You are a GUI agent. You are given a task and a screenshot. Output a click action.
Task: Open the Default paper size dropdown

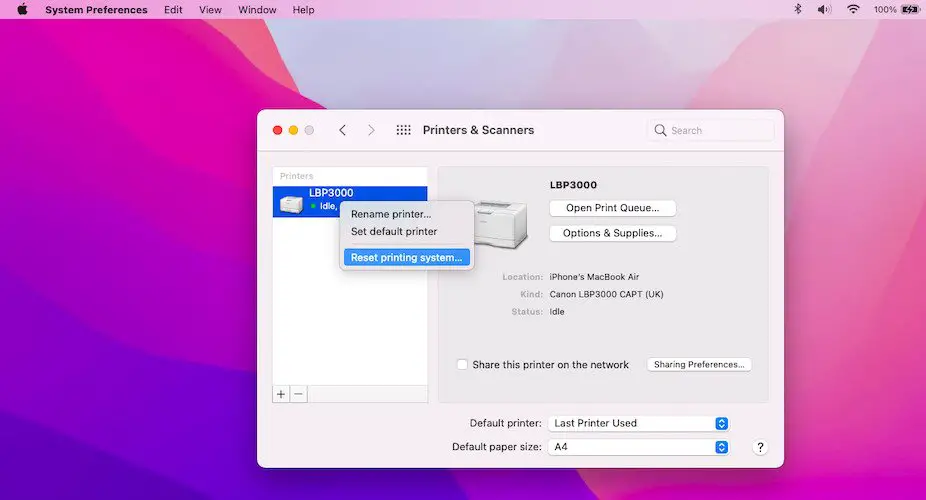(639, 447)
